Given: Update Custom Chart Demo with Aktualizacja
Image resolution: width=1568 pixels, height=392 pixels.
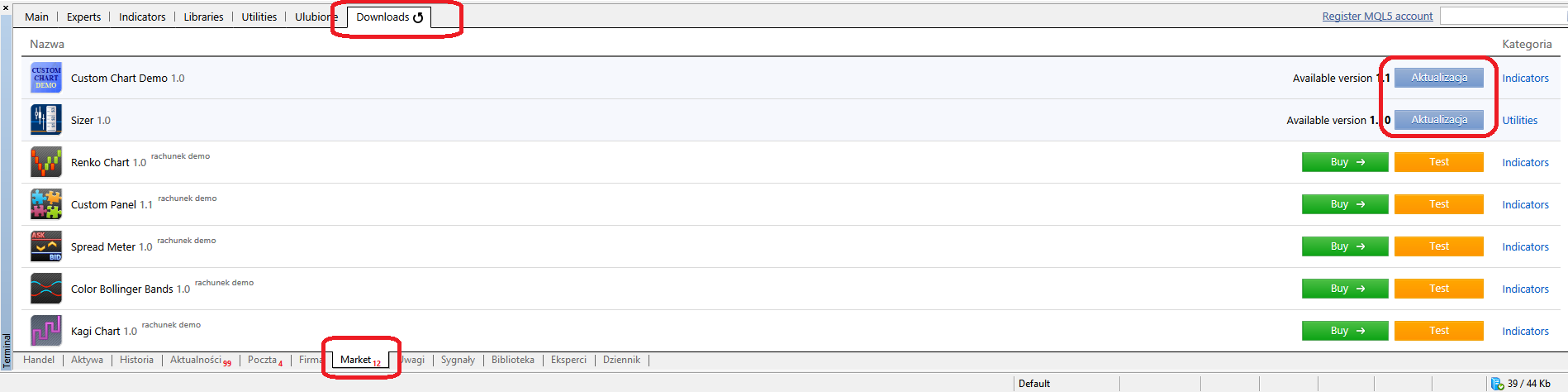Looking at the screenshot, I should click(x=1438, y=78).
